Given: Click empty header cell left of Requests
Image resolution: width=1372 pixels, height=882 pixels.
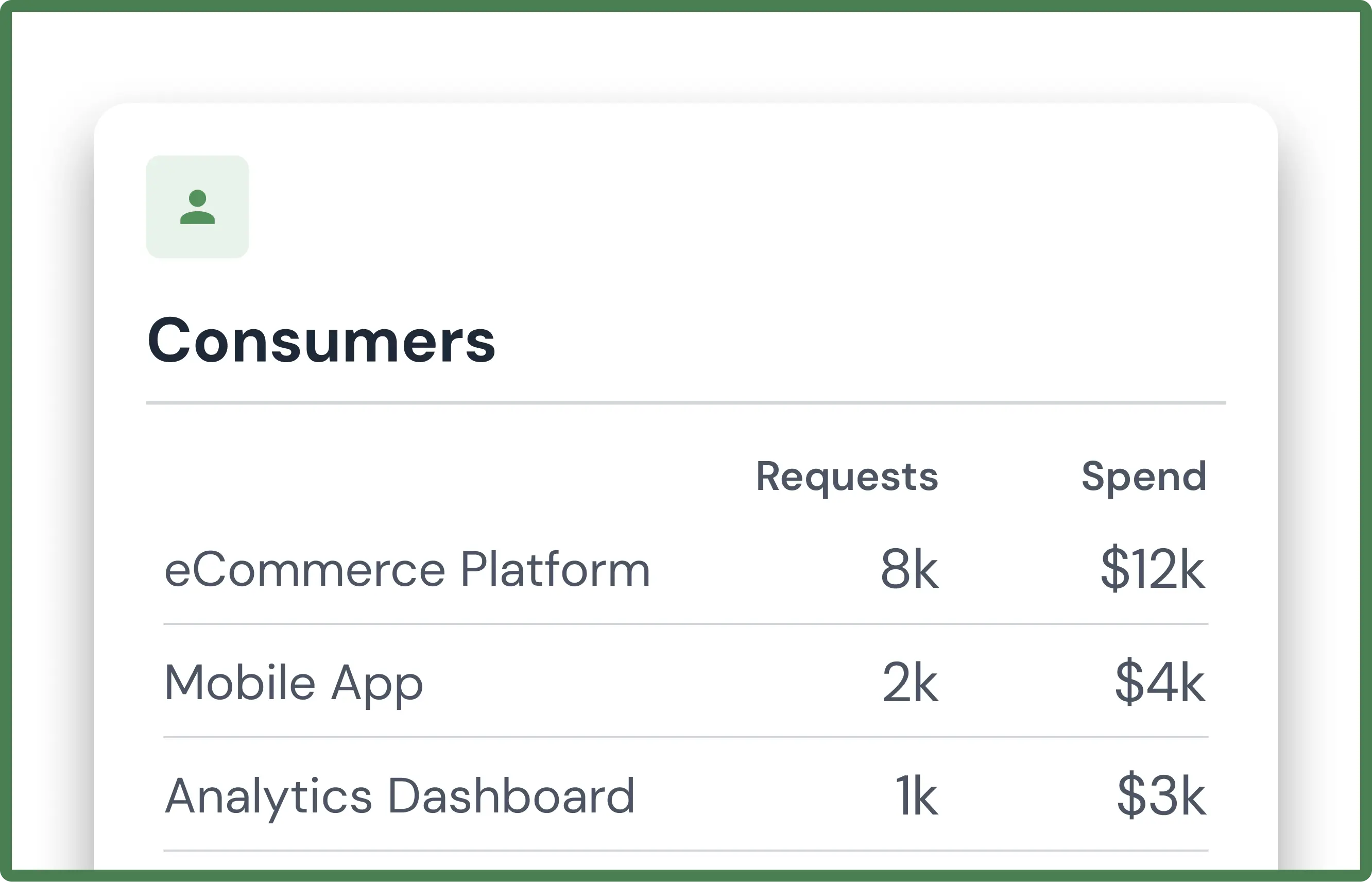Looking at the screenshot, I should click(x=430, y=477).
